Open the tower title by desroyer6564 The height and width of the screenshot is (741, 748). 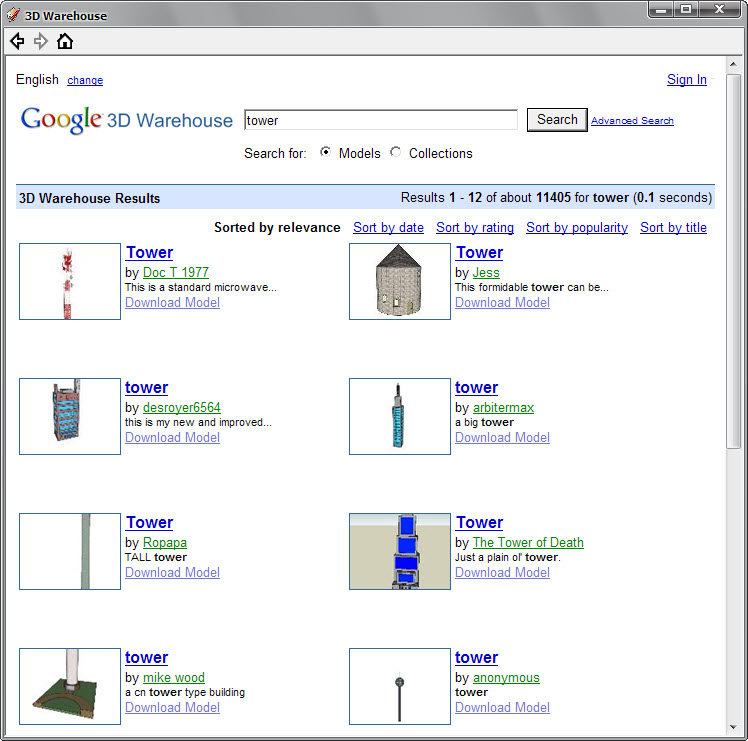coord(146,387)
